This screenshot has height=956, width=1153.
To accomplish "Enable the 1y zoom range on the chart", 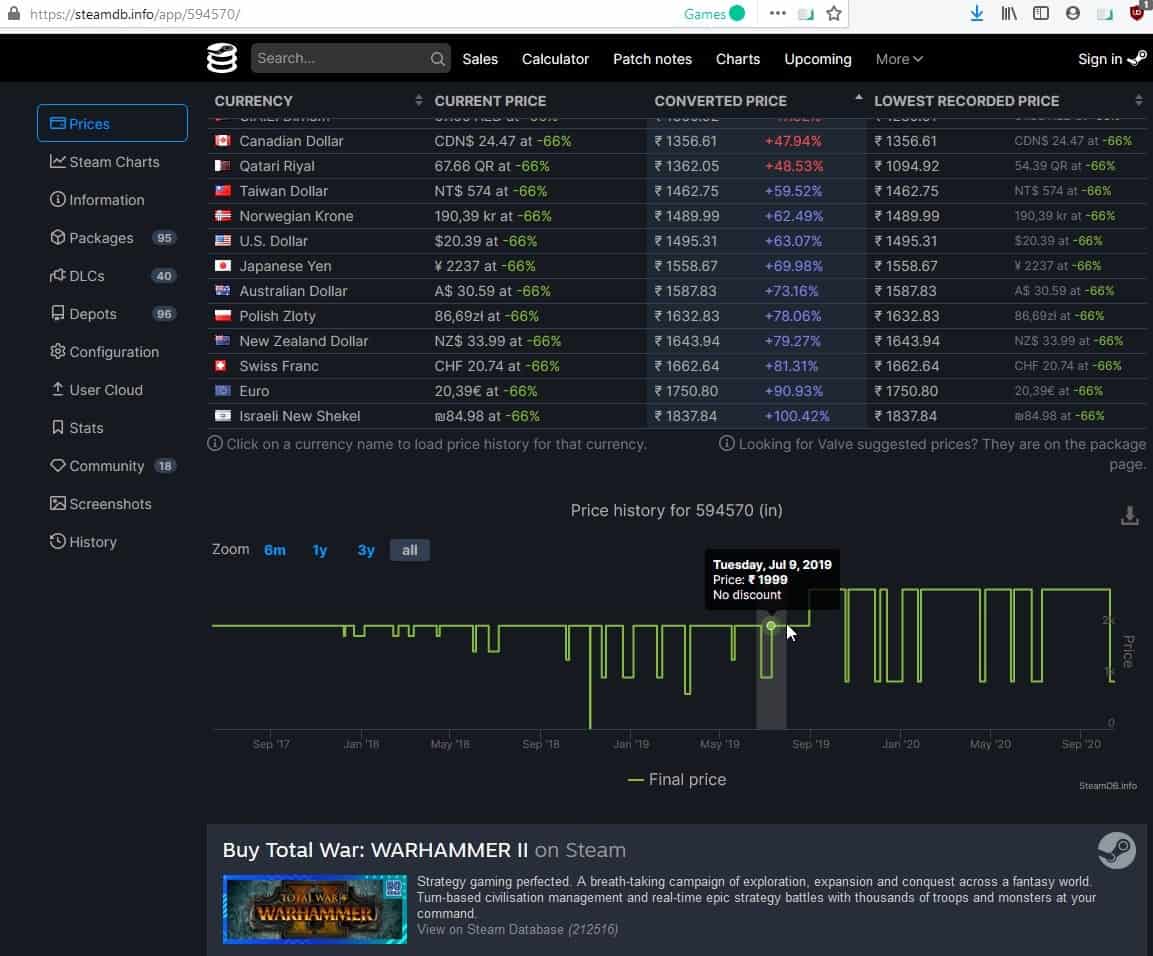I will point(320,549).
